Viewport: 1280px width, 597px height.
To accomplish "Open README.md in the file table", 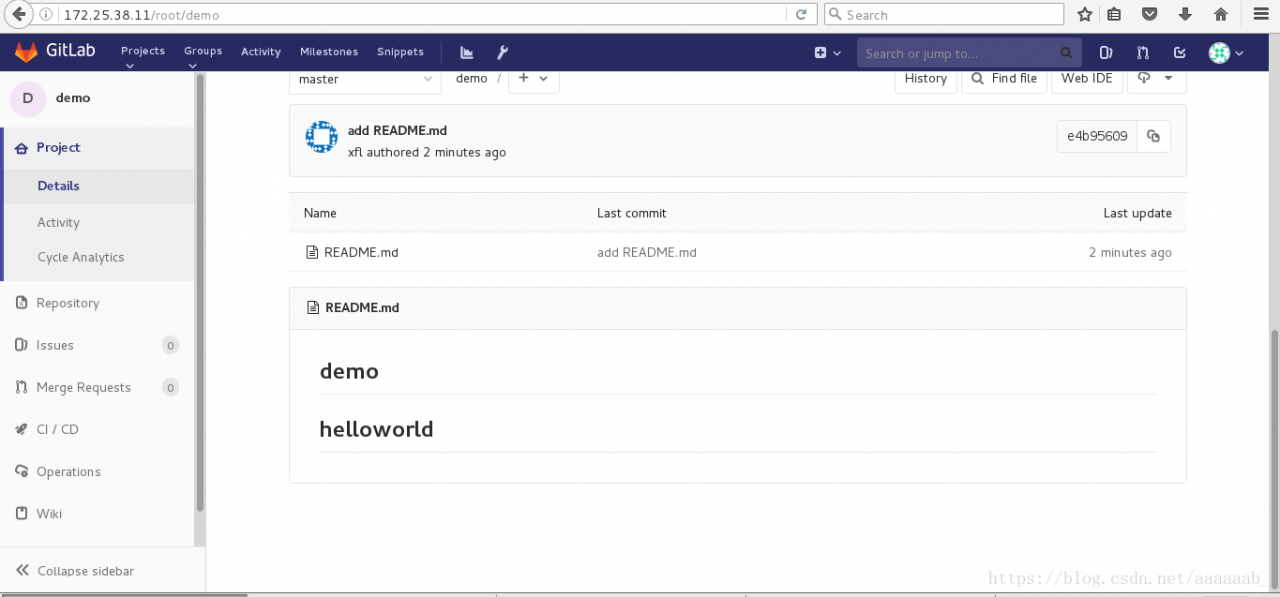I will (361, 252).
